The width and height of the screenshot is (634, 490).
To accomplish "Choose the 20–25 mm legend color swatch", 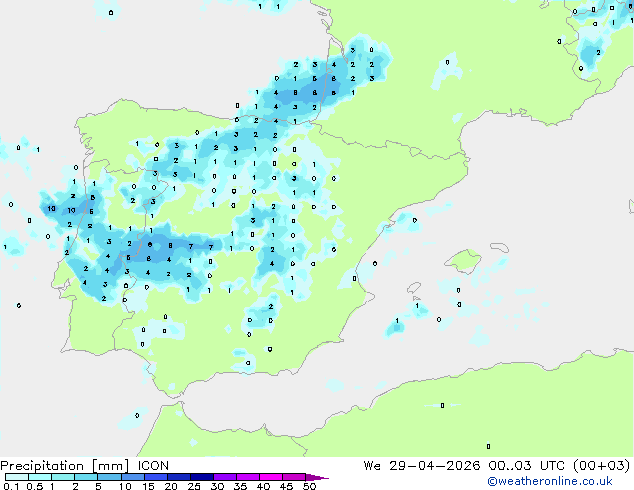I will [x=179, y=477].
